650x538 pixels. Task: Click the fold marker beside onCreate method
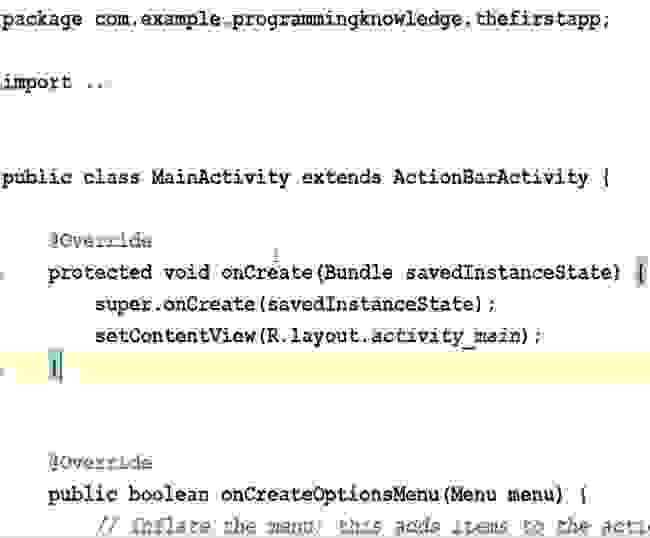tap(2, 275)
